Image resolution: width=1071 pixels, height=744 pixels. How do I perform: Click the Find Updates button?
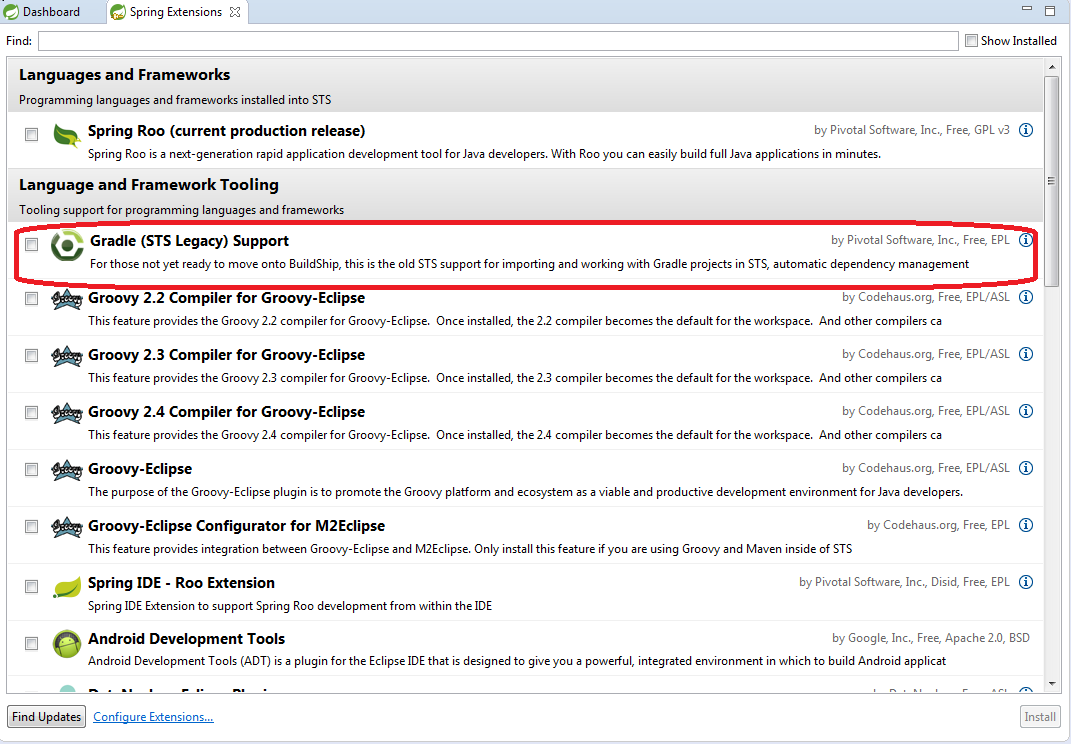click(x=46, y=717)
